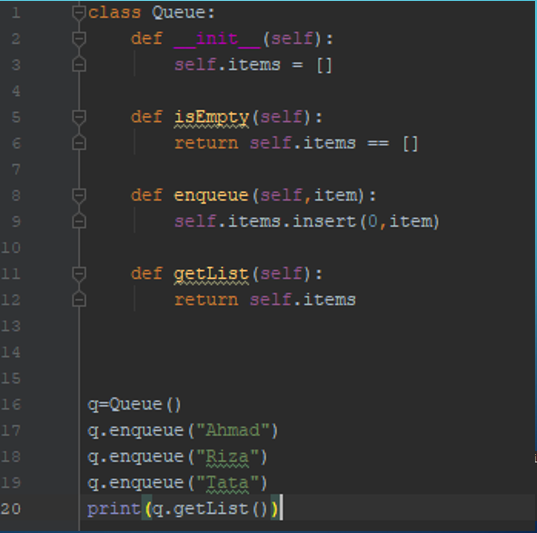Click the __init__ method name
The height and width of the screenshot is (533, 537).
[217, 39]
